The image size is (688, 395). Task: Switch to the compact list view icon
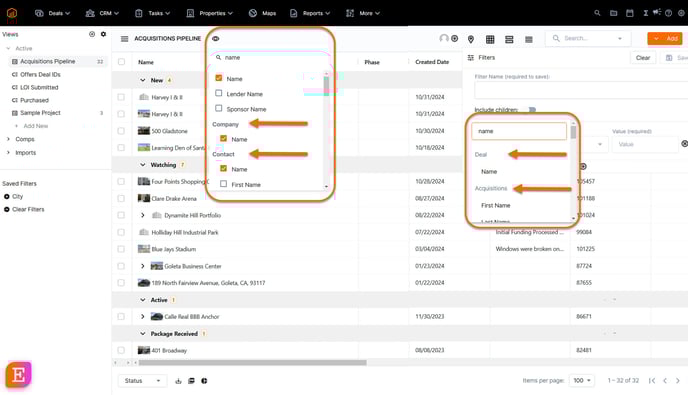[x=529, y=40]
